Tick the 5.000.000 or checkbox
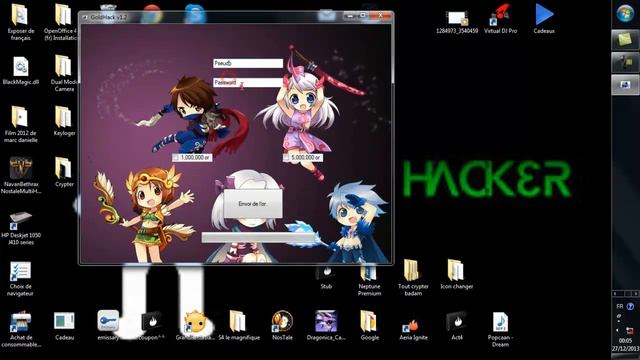This screenshot has width=640, height=360. [287, 158]
